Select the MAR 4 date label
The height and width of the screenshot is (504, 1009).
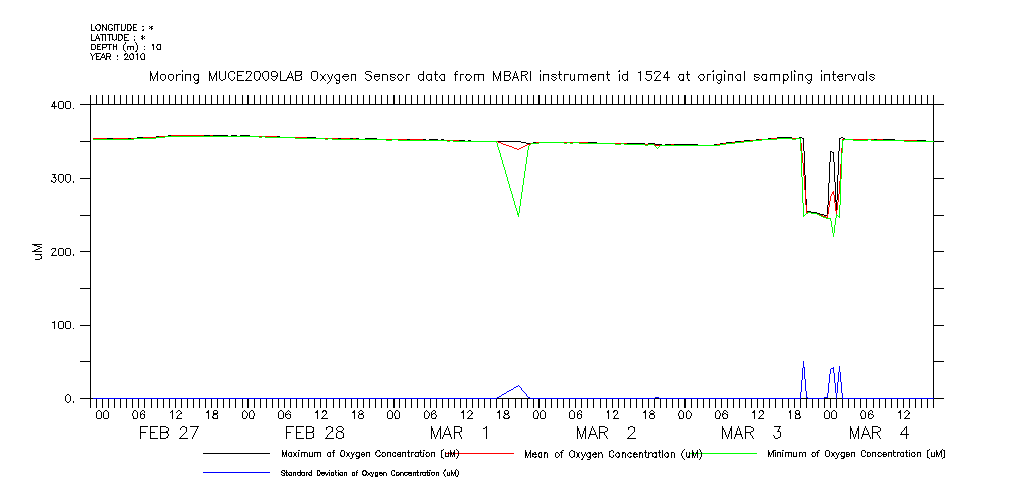click(879, 433)
